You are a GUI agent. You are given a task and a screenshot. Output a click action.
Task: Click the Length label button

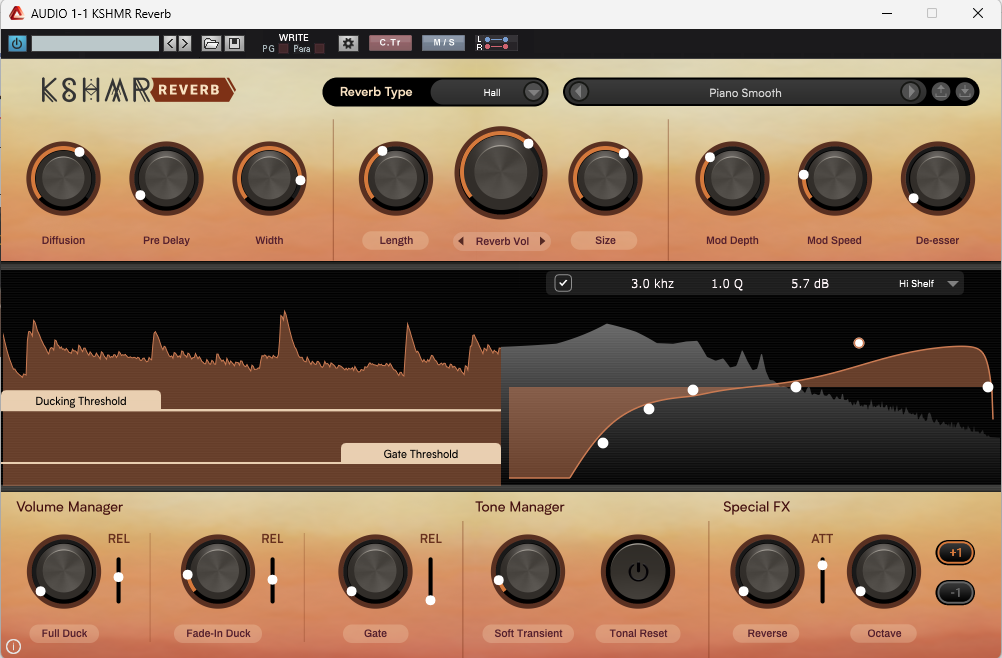point(396,240)
